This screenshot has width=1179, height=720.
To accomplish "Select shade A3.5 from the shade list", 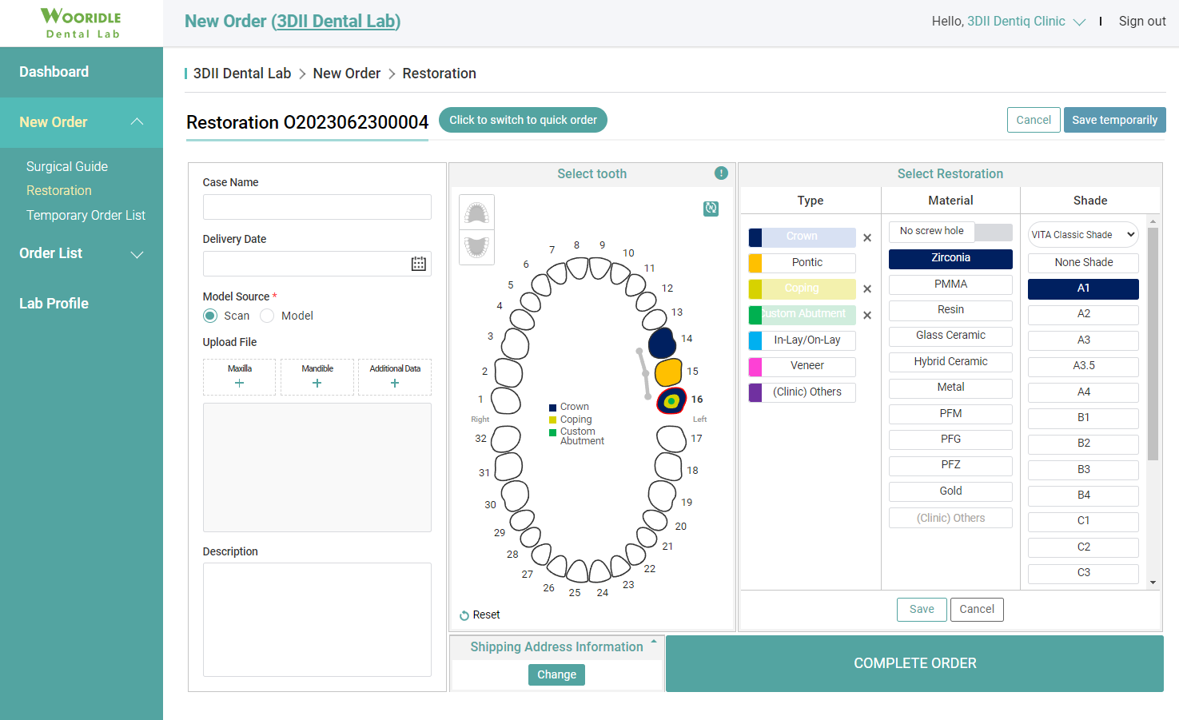I will [x=1083, y=366].
